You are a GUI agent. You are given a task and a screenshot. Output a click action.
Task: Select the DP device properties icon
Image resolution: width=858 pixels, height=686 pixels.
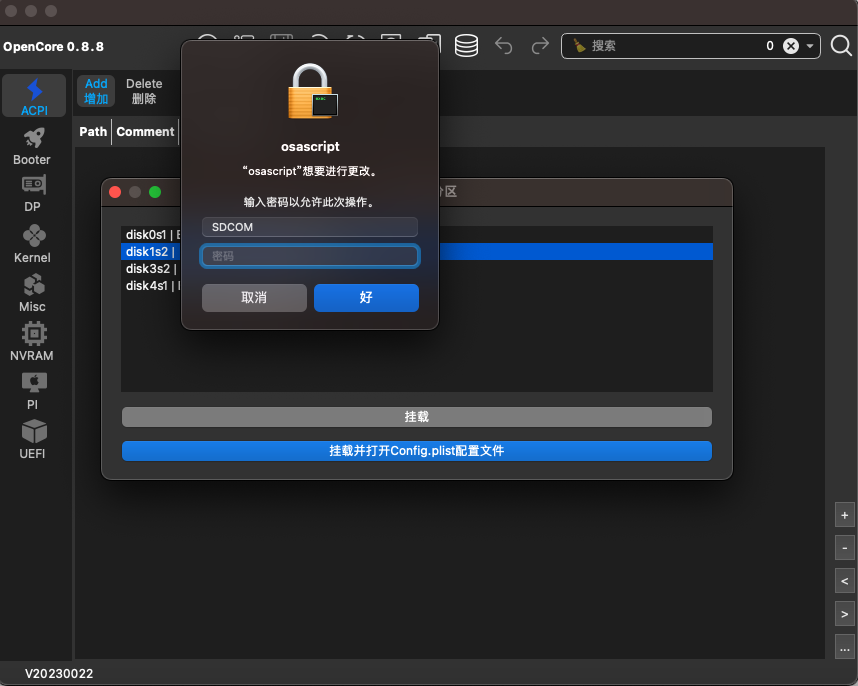(33, 194)
